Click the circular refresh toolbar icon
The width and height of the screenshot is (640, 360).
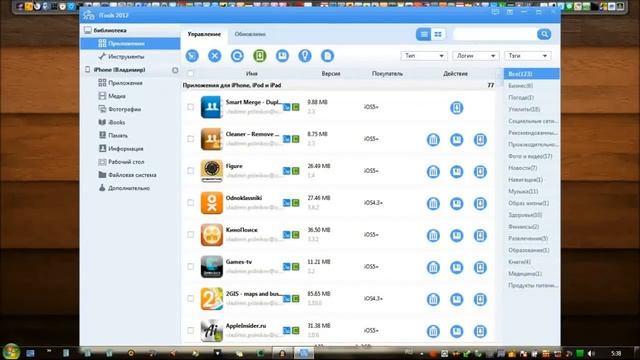[237, 56]
